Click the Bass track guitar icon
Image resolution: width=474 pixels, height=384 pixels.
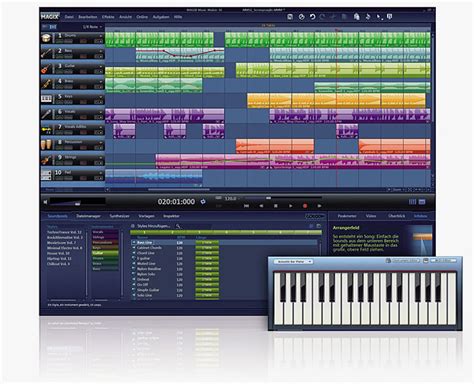tap(46, 53)
